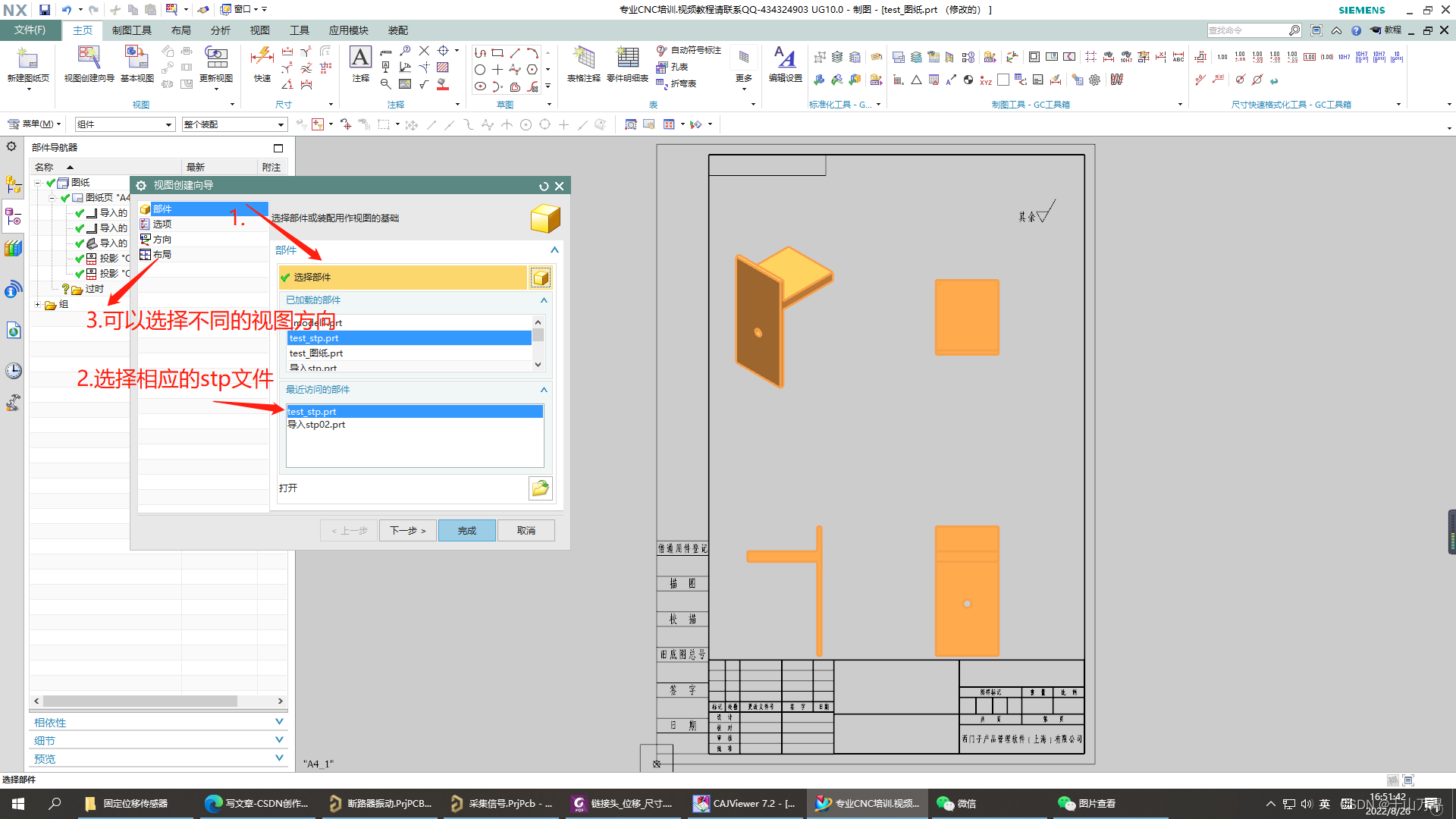The image size is (1456, 819).
Task: Click the part navigator horizontal scrollbar
Action: pos(140,701)
